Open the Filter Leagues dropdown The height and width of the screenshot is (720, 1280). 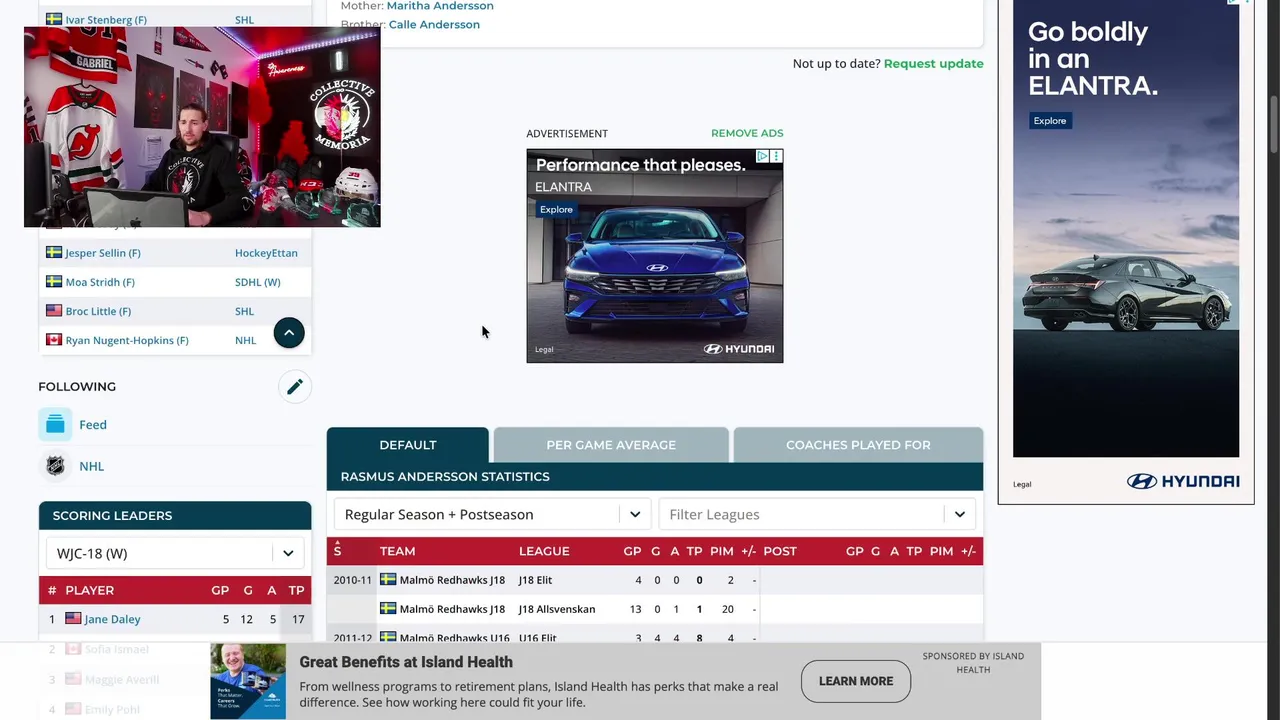[817, 514]
